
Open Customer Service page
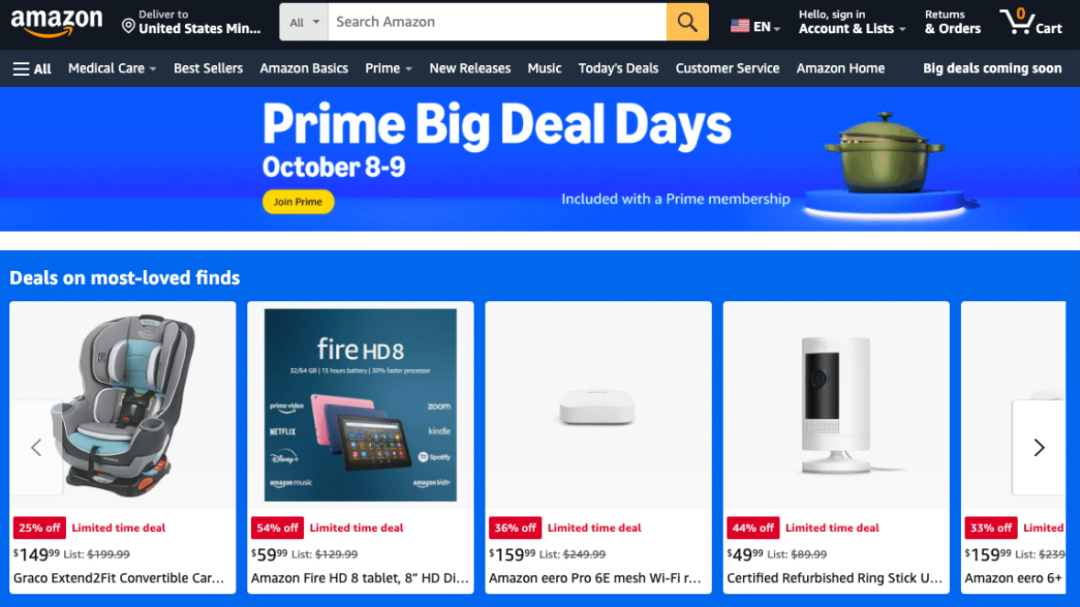coord(727,68)
